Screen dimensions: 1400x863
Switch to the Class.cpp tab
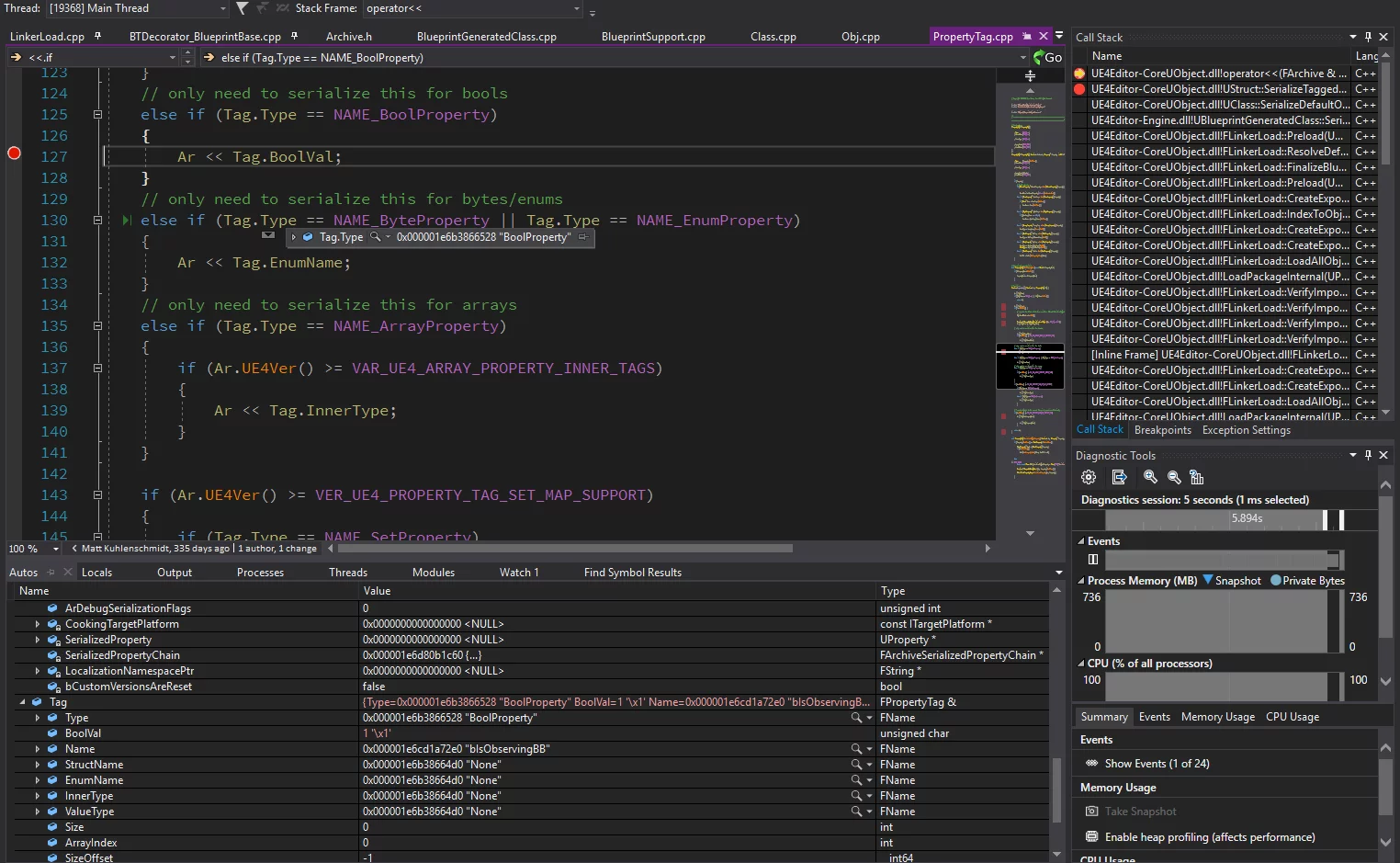773,37
